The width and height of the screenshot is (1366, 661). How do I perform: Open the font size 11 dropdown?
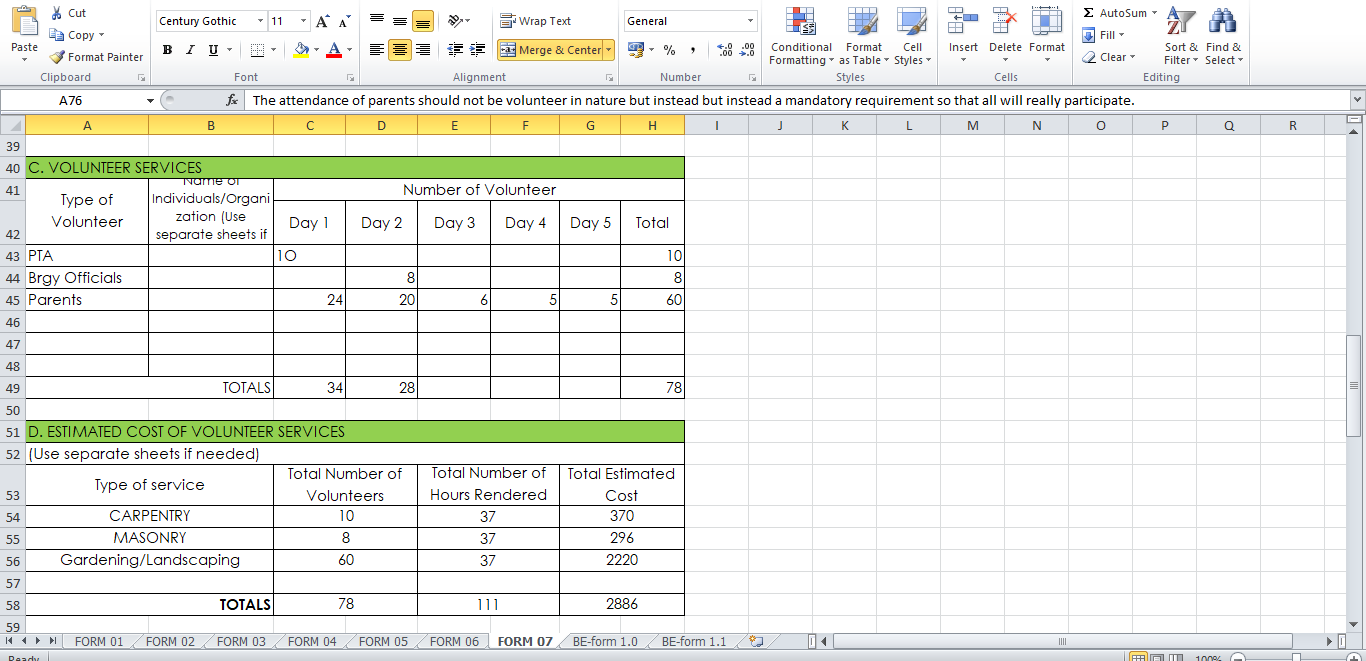[304, 21]
